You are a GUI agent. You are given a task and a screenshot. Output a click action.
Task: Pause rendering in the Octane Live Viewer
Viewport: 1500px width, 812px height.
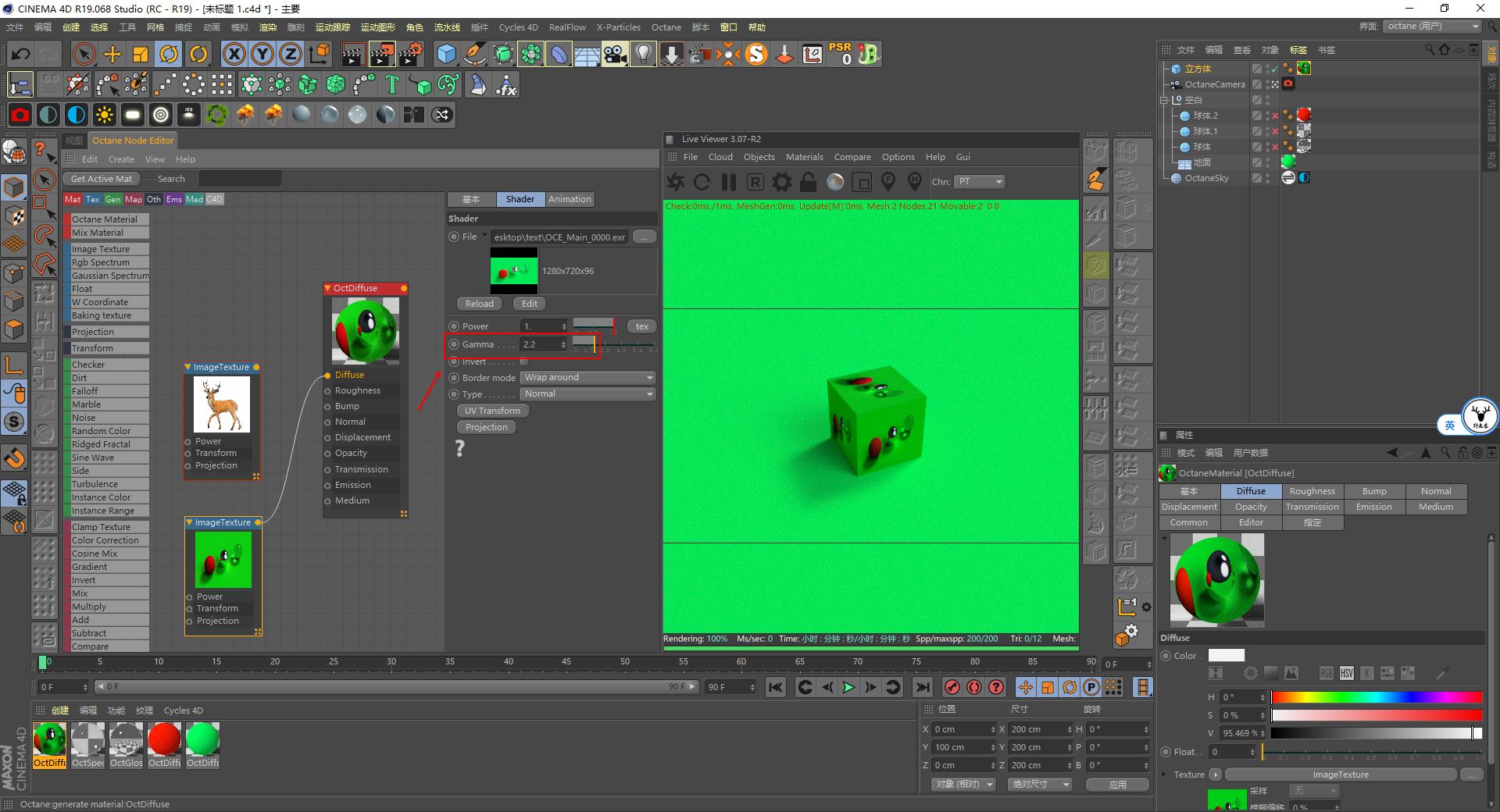point(728,182)
